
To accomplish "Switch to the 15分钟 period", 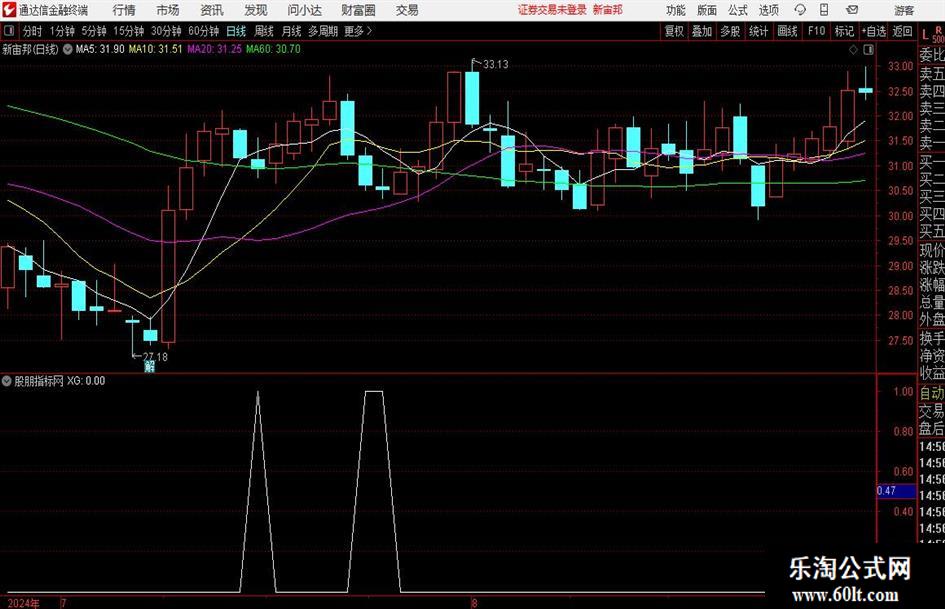I will click(128, 31).
